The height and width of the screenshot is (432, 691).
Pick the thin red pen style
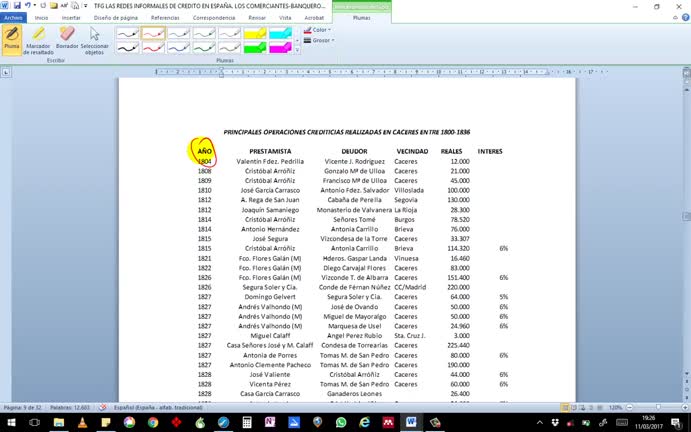[x=153, y=33]
